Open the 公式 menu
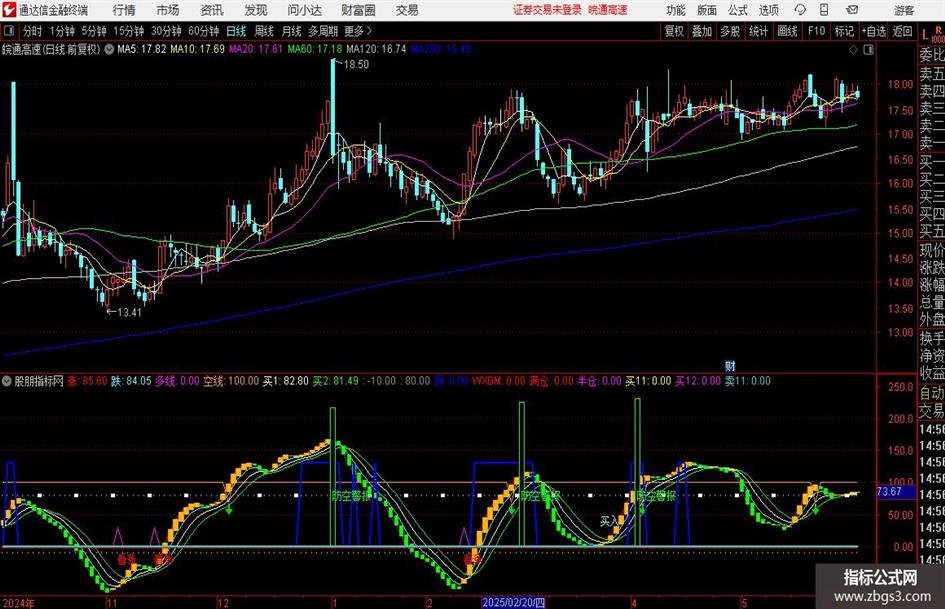The image size is (945, 609). click(737, 10)
